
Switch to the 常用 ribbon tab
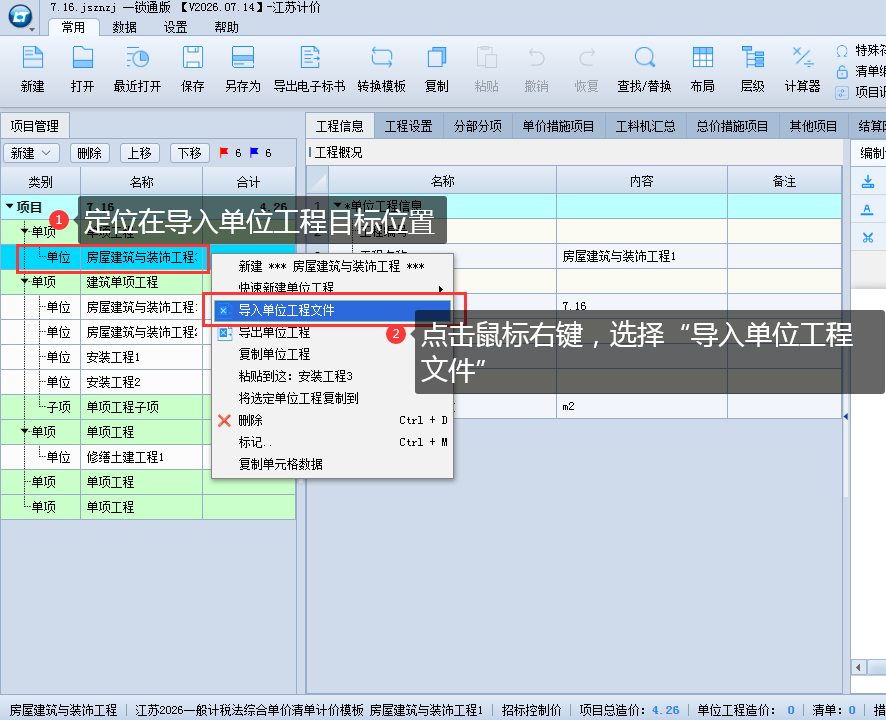pos(73,27)
